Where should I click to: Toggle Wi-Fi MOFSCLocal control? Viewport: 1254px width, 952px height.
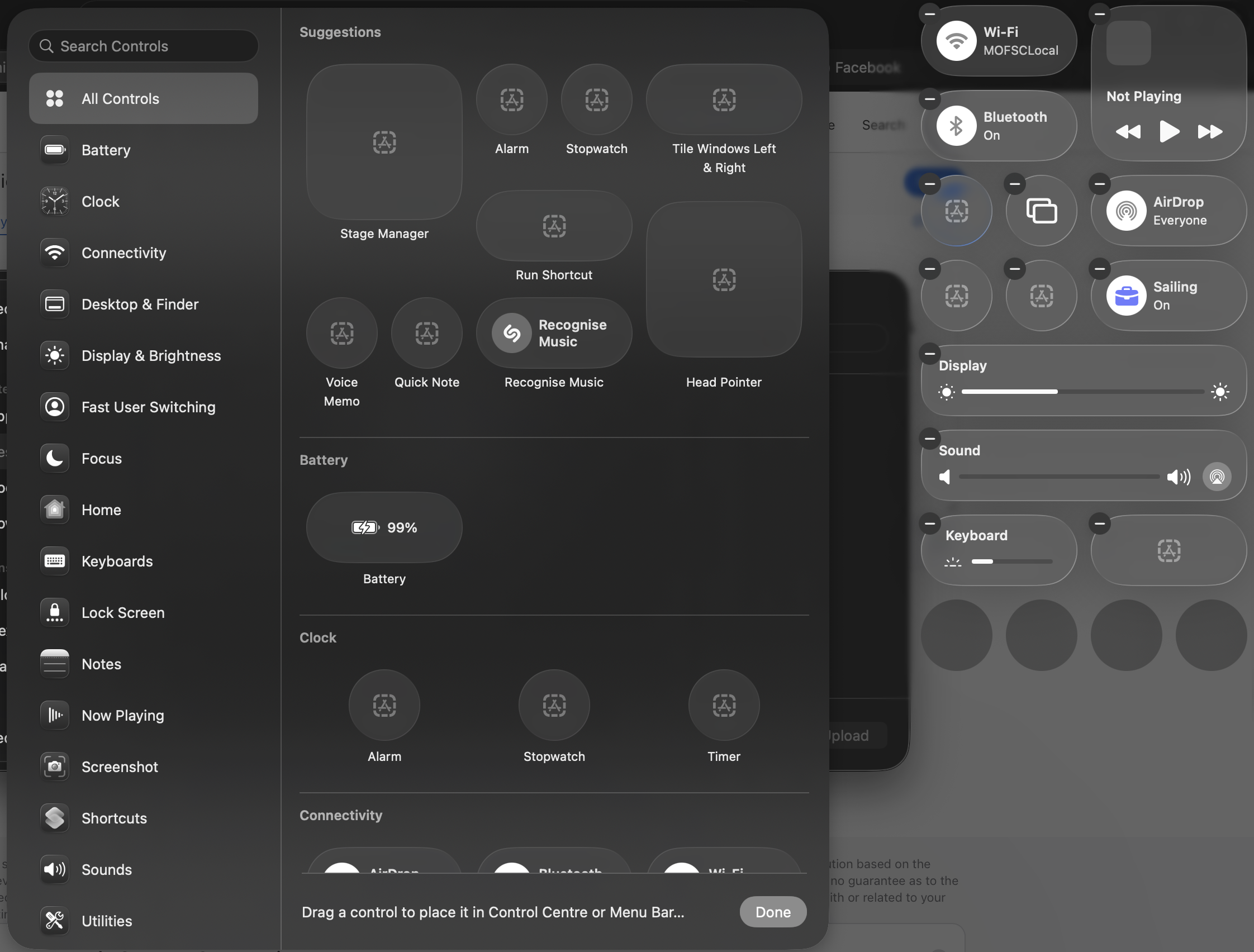(x=956, y=41)
